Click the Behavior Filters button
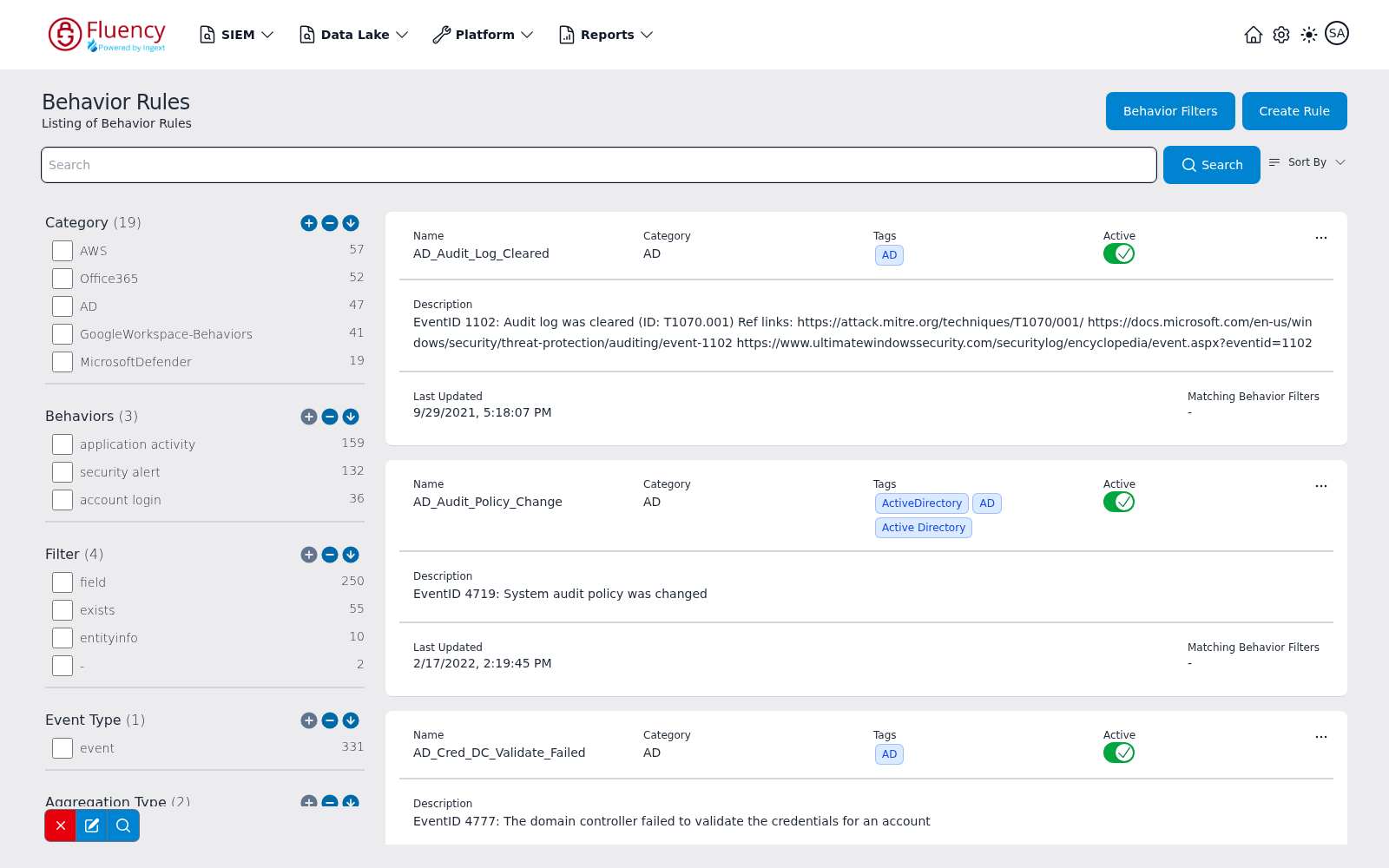 coord(1170,111)
